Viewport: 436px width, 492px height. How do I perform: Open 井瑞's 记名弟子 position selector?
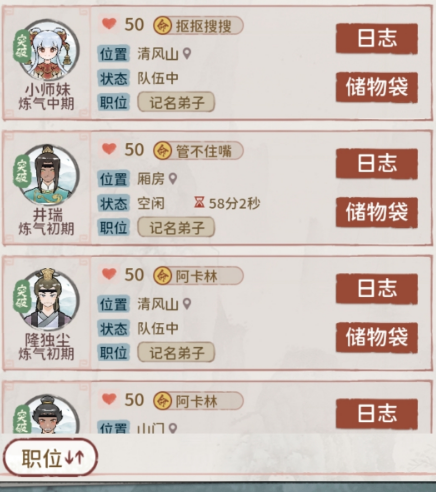click(176, 227)
